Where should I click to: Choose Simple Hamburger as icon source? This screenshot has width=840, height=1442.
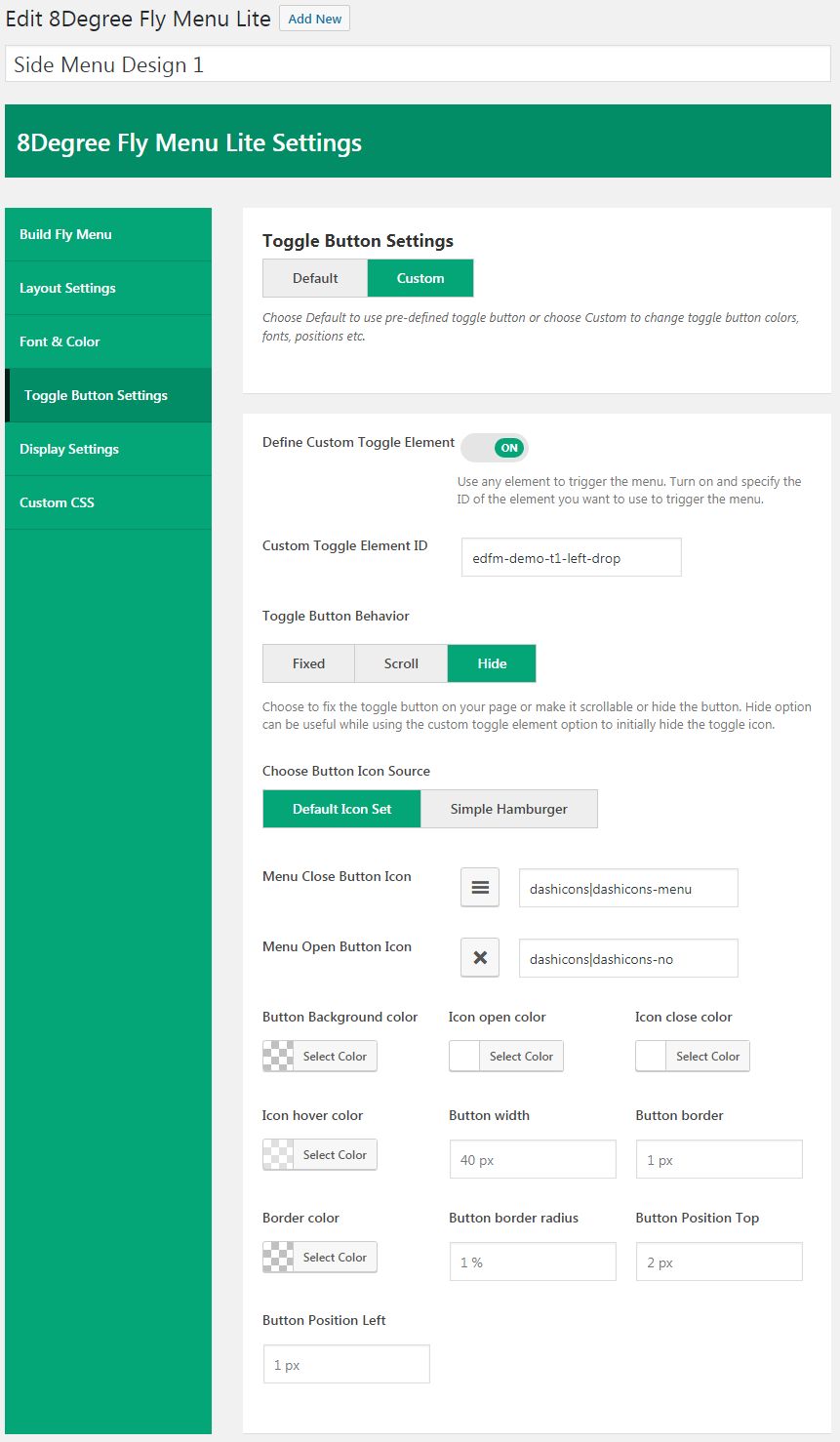click(509, 809)
